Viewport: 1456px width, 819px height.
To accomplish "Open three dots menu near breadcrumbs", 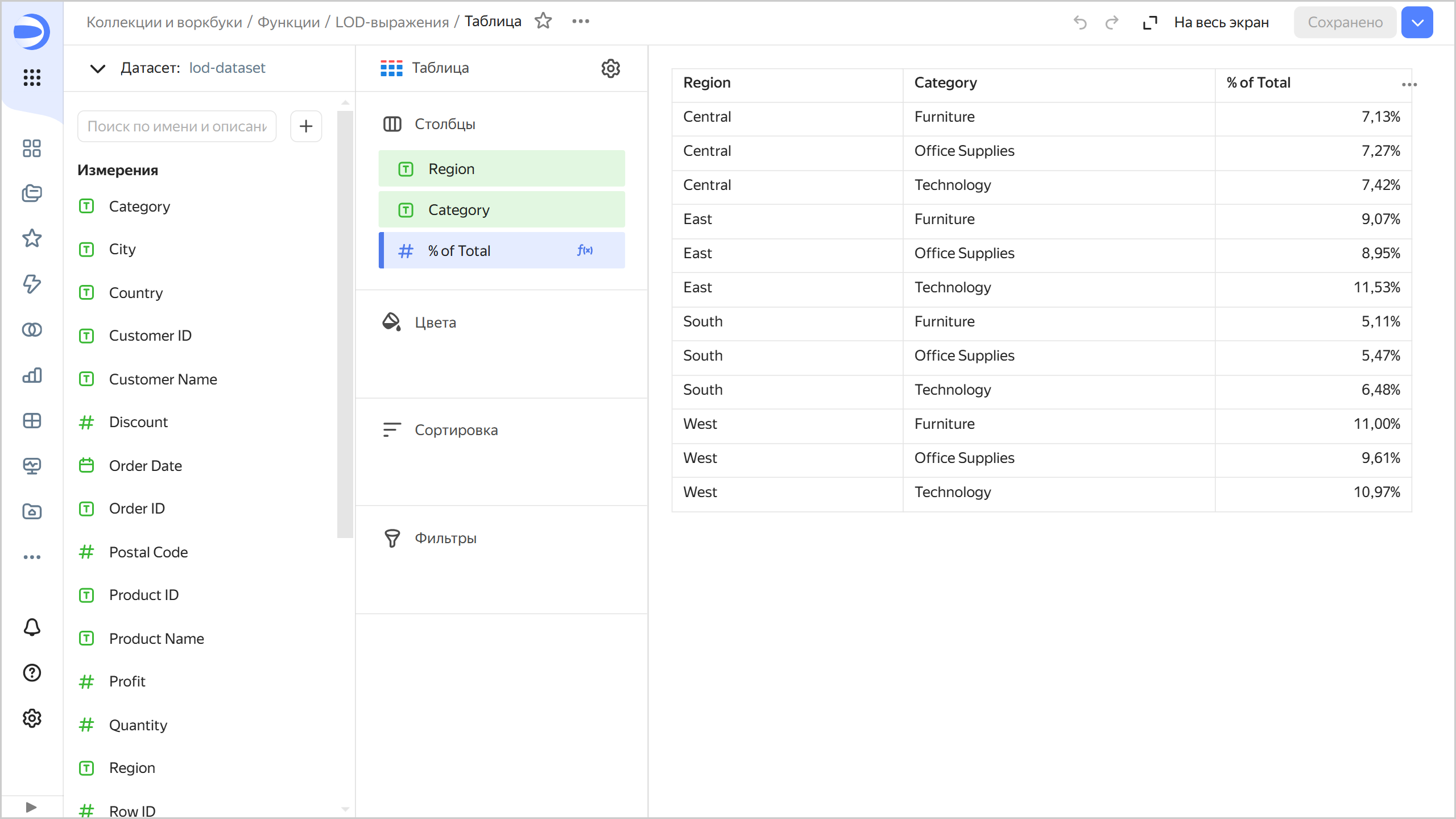I will coord(580,22).
